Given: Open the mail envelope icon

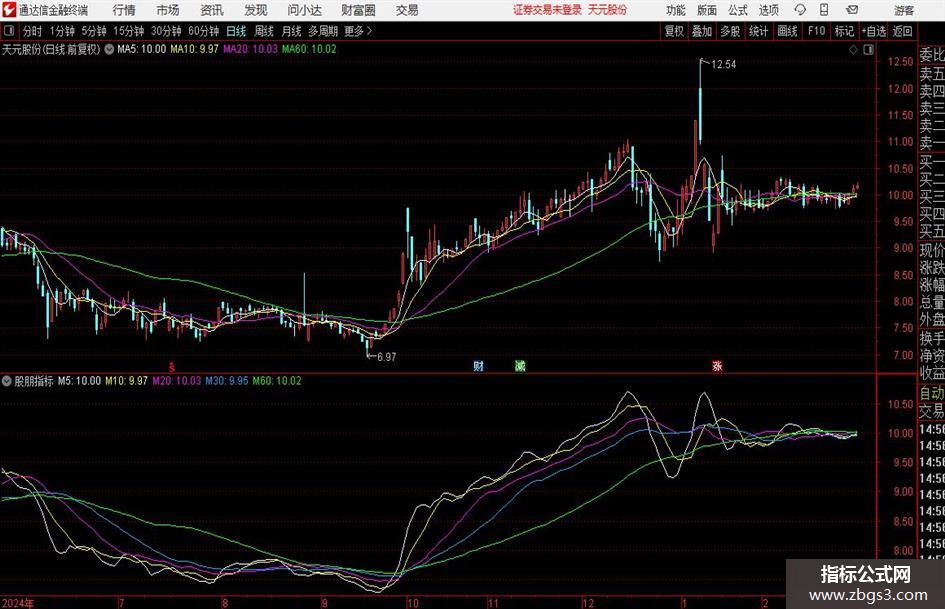Looking at the screenshot, I should point(852,10).
